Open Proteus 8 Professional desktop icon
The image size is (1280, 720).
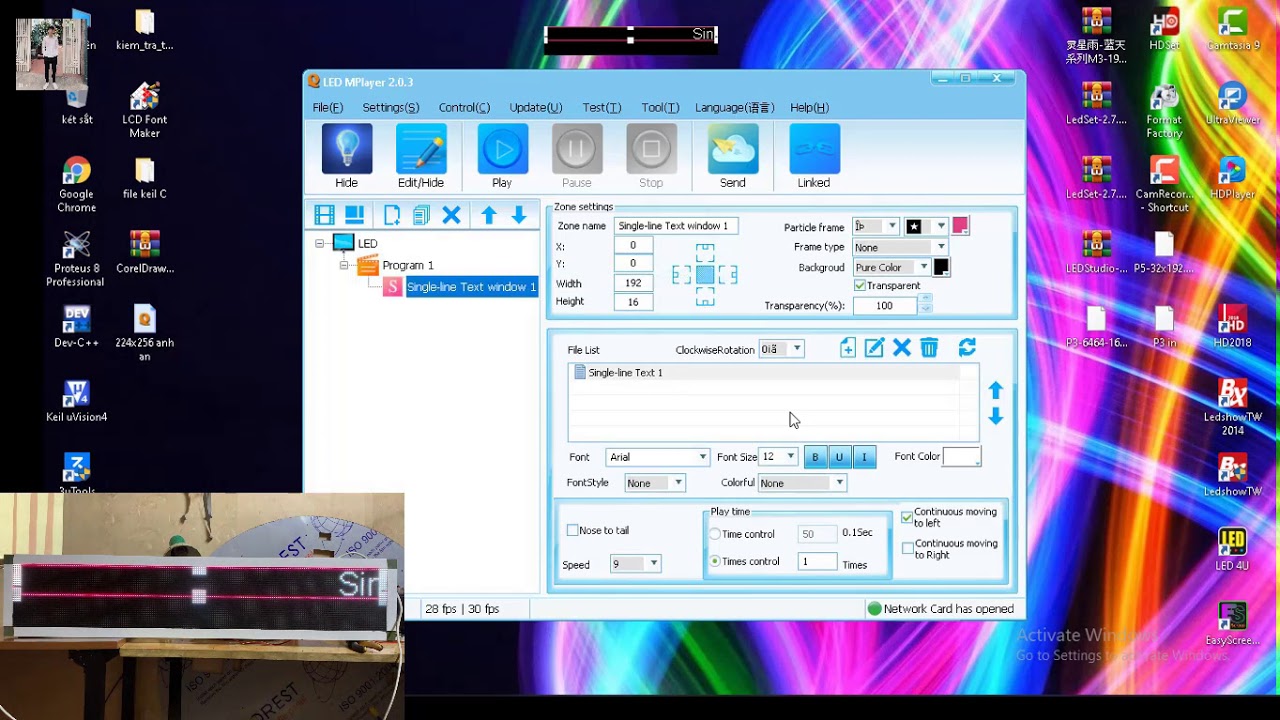click(x=76, y=259)
